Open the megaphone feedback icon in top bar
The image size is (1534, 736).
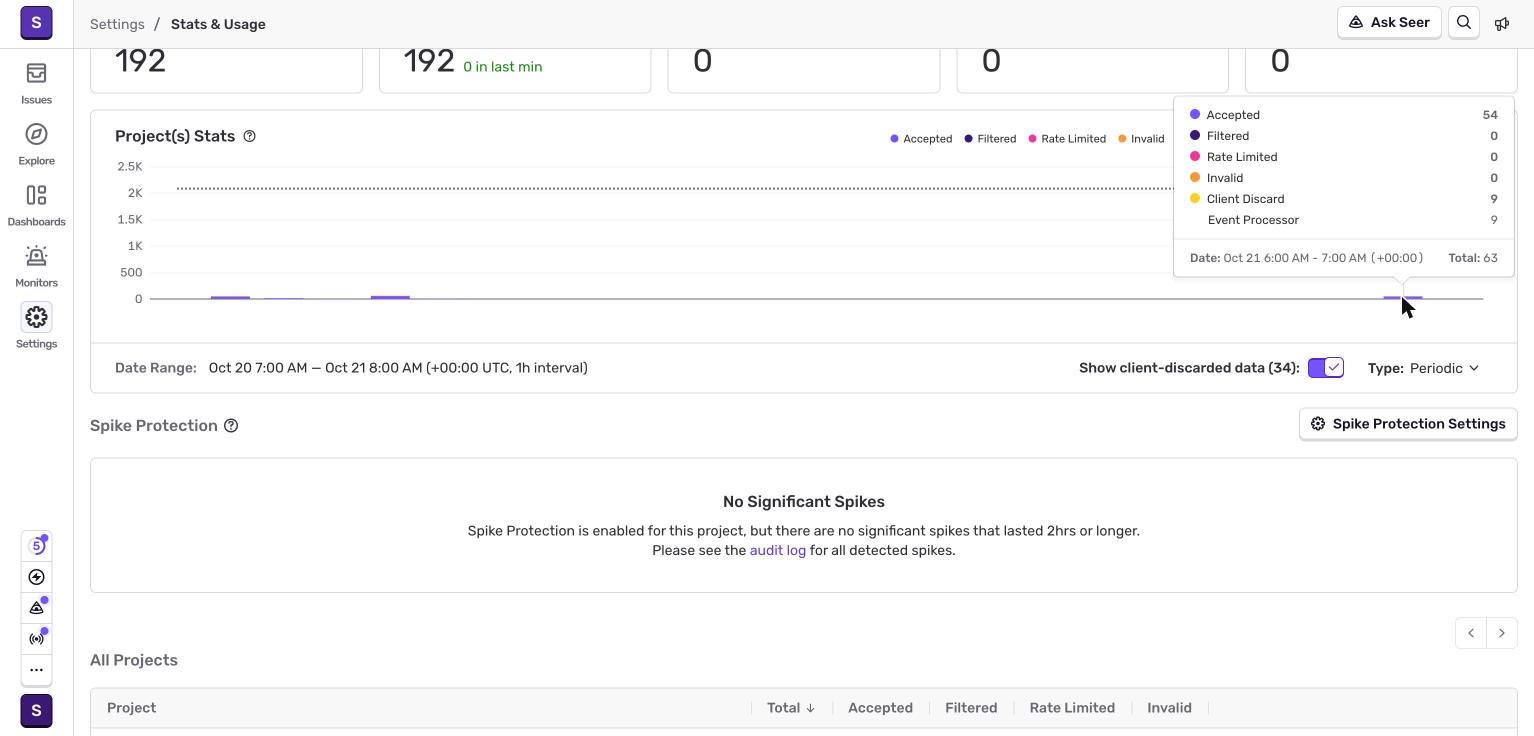1502,23
